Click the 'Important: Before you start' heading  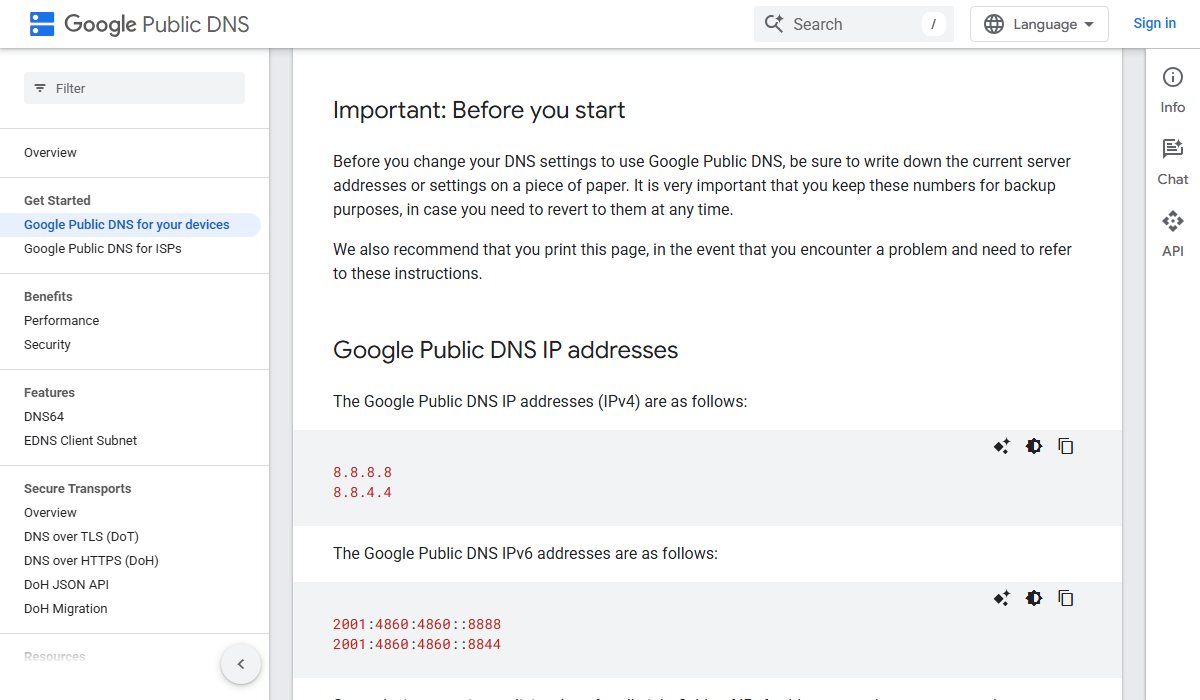coord(479,110)
